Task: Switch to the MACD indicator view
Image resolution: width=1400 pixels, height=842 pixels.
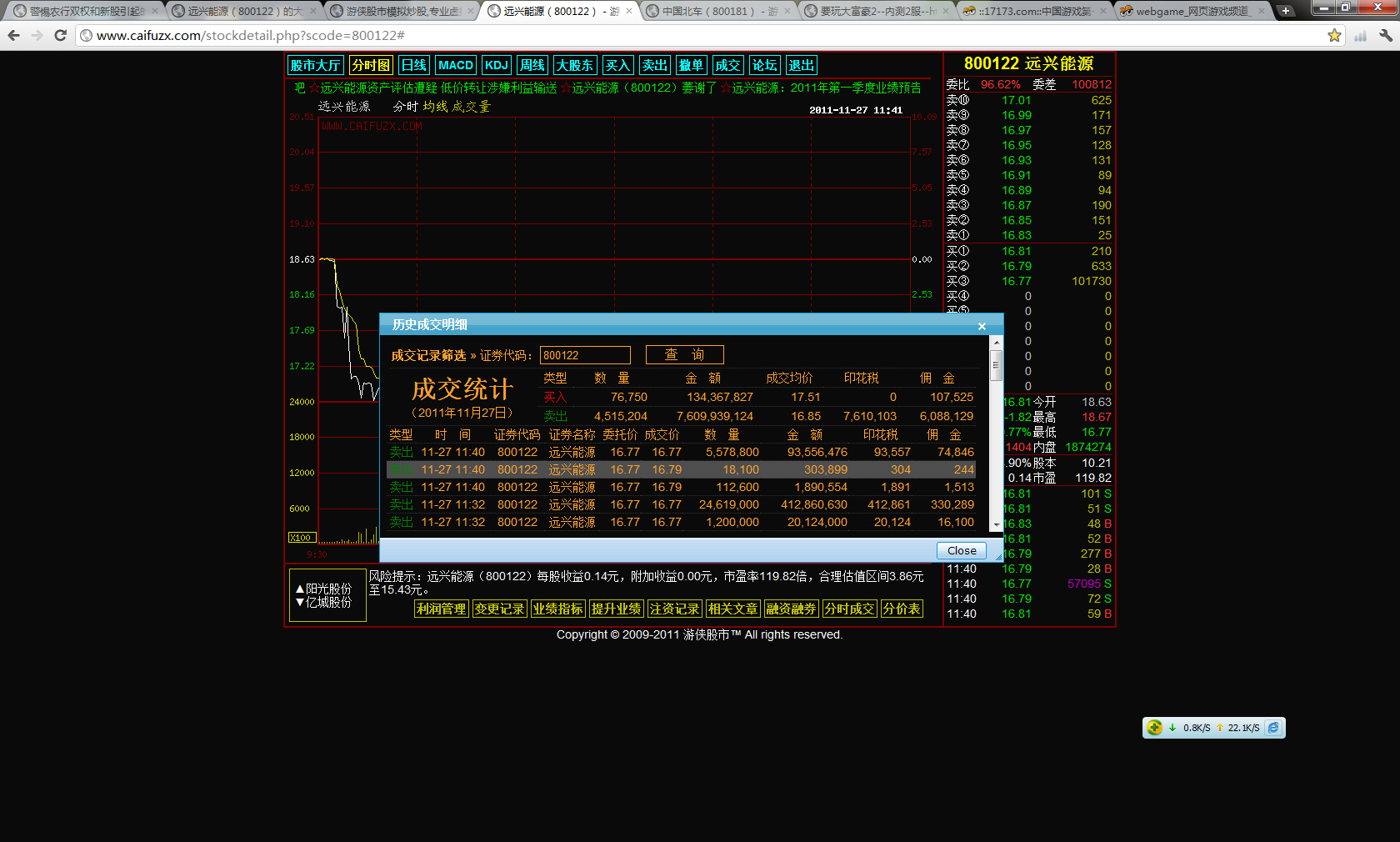Action: pyautogui.click(x=455, y=65)
